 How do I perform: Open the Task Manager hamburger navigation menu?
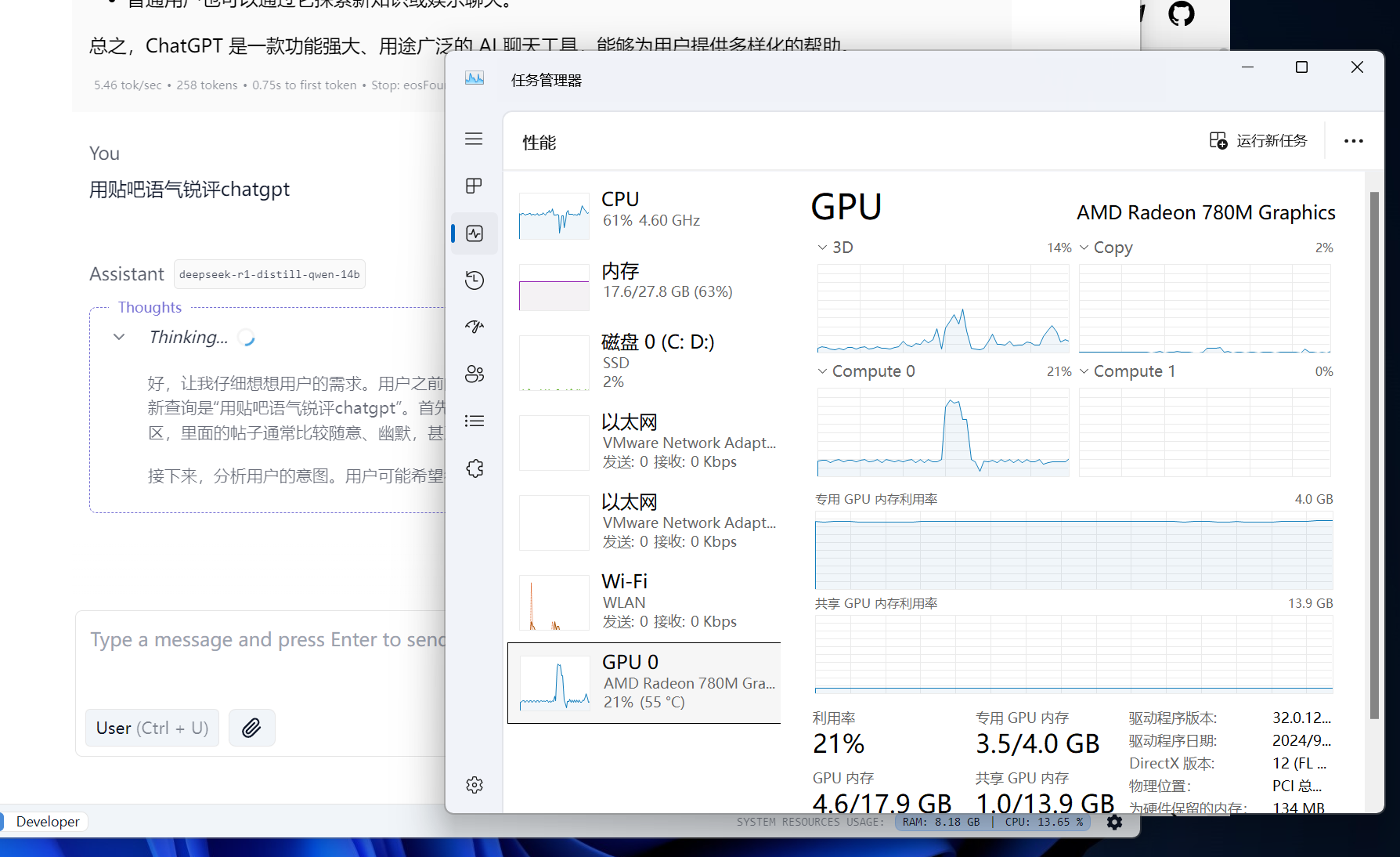coord(474,139)
